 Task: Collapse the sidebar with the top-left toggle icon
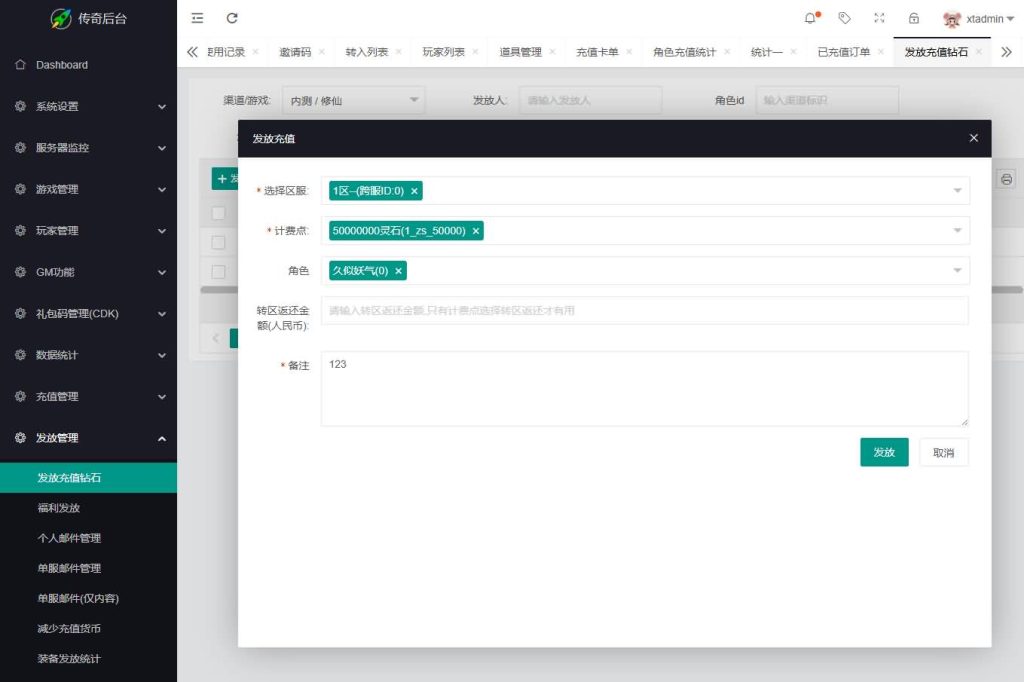click(x=197, y=18)
